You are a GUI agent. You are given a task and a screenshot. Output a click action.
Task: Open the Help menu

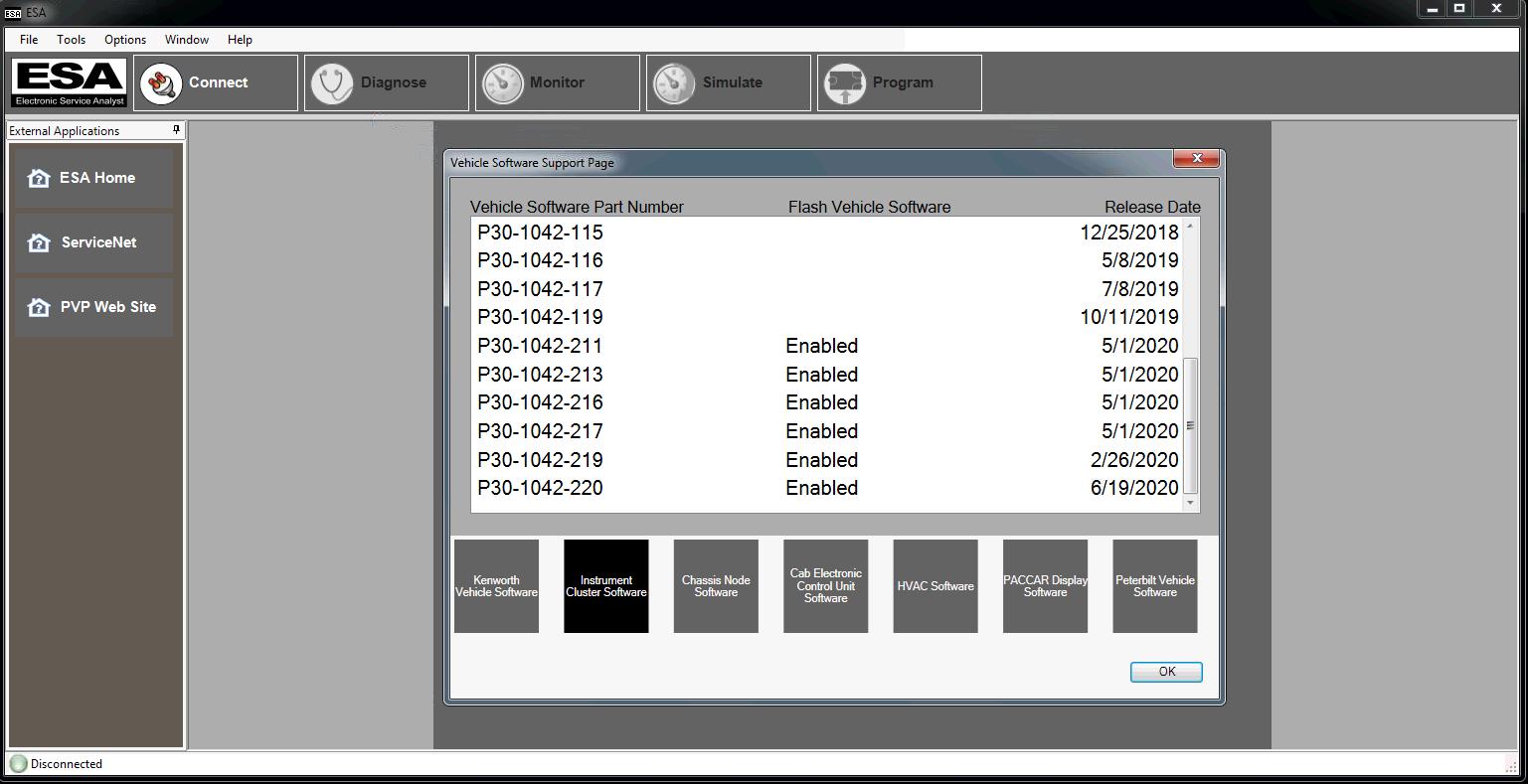[x=240, y=40]
